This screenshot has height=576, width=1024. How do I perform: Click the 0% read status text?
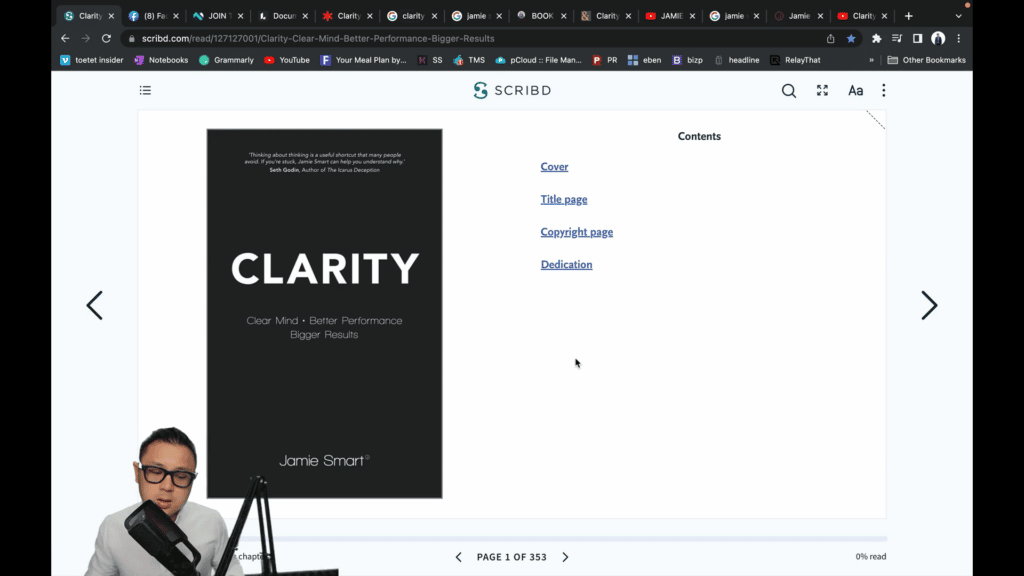871,556
